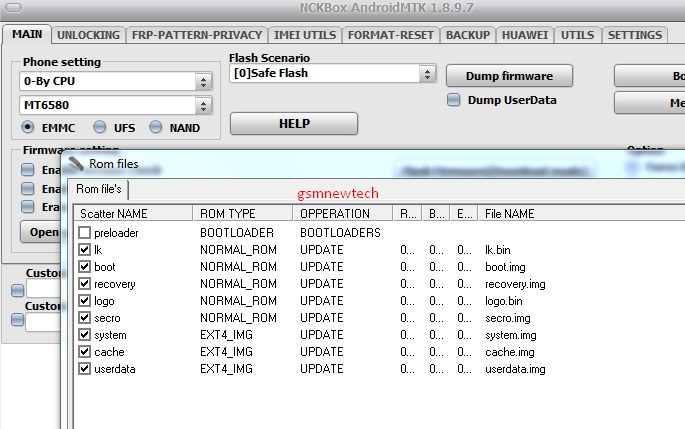
Task: Open the BACKUP tab
Action: tap(468, 35)
